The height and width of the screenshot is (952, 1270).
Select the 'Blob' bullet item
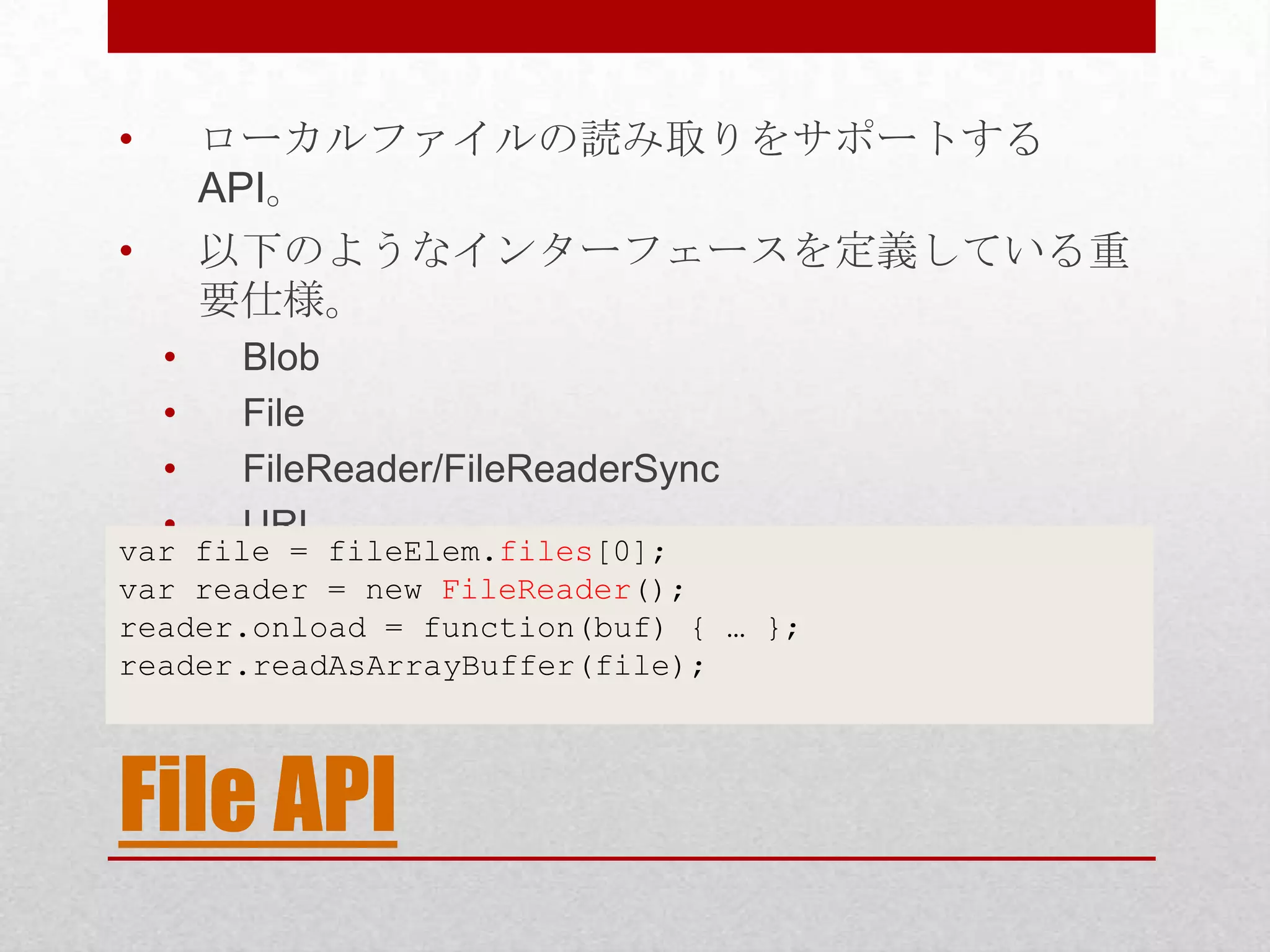[281, 358]
